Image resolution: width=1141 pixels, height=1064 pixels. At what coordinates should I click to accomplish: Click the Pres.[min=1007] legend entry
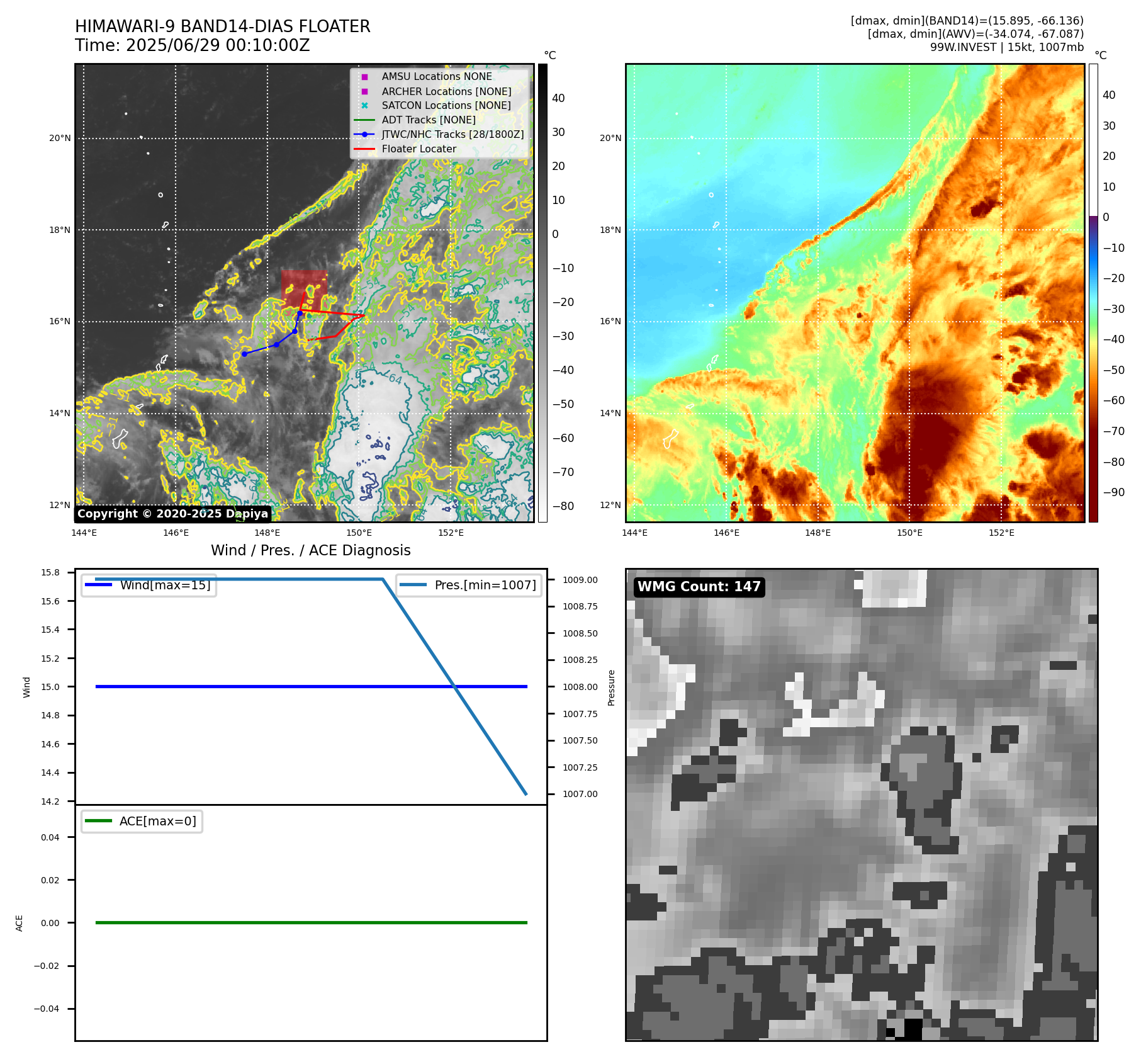click(x=469, y=585)
